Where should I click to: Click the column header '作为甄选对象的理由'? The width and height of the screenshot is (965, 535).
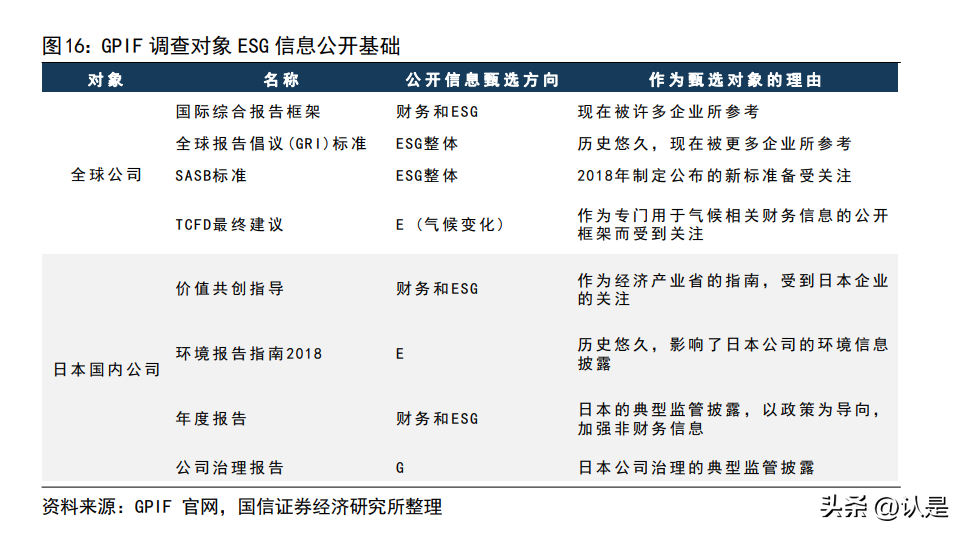tap(735, 79)
